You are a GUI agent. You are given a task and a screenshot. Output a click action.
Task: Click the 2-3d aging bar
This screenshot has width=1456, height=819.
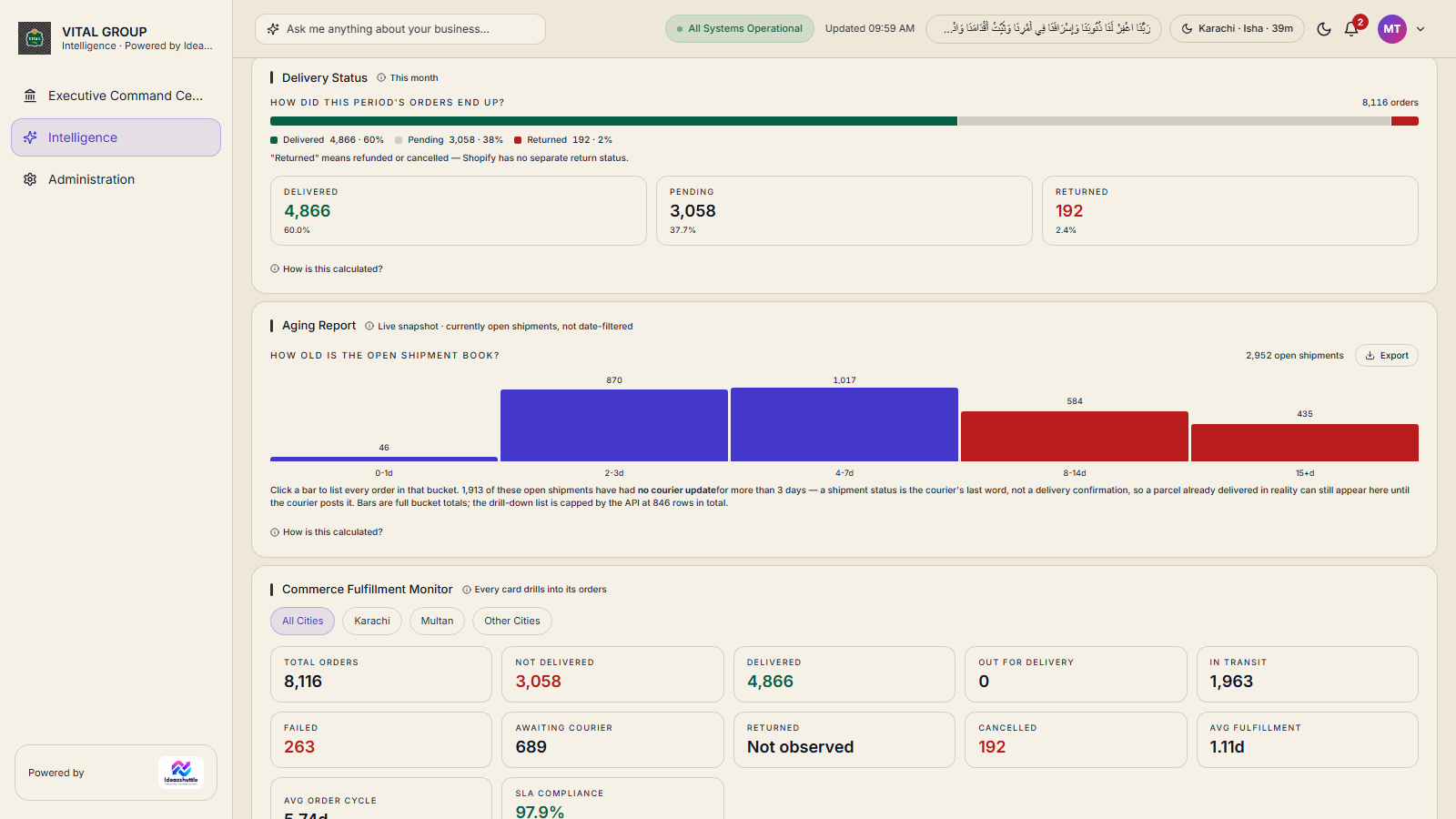coord(614,425)
